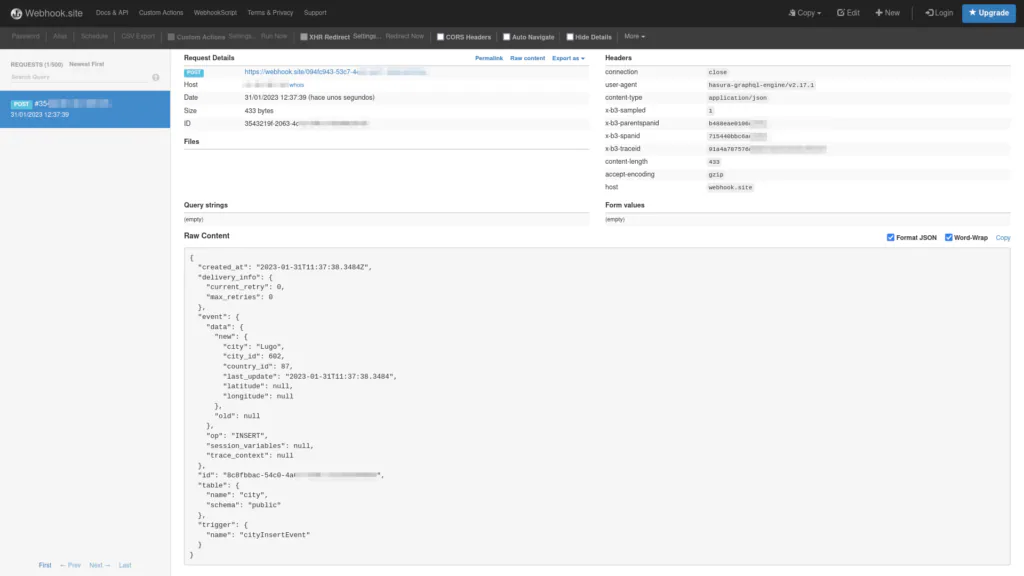
Task: Click the Edit button
Action: coord(848,12)
